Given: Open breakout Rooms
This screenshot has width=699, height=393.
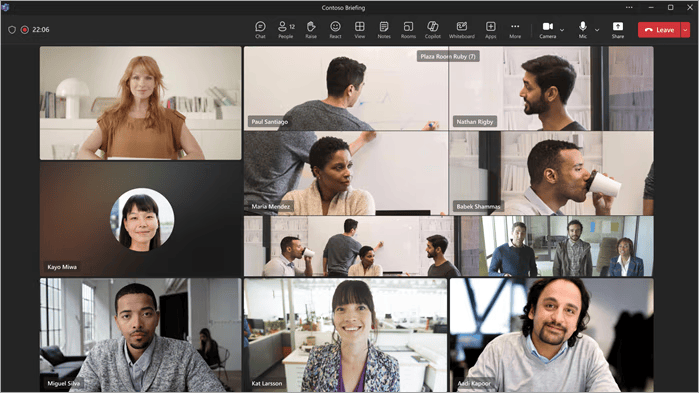Looking at the screenshot, I should [408, 30].
